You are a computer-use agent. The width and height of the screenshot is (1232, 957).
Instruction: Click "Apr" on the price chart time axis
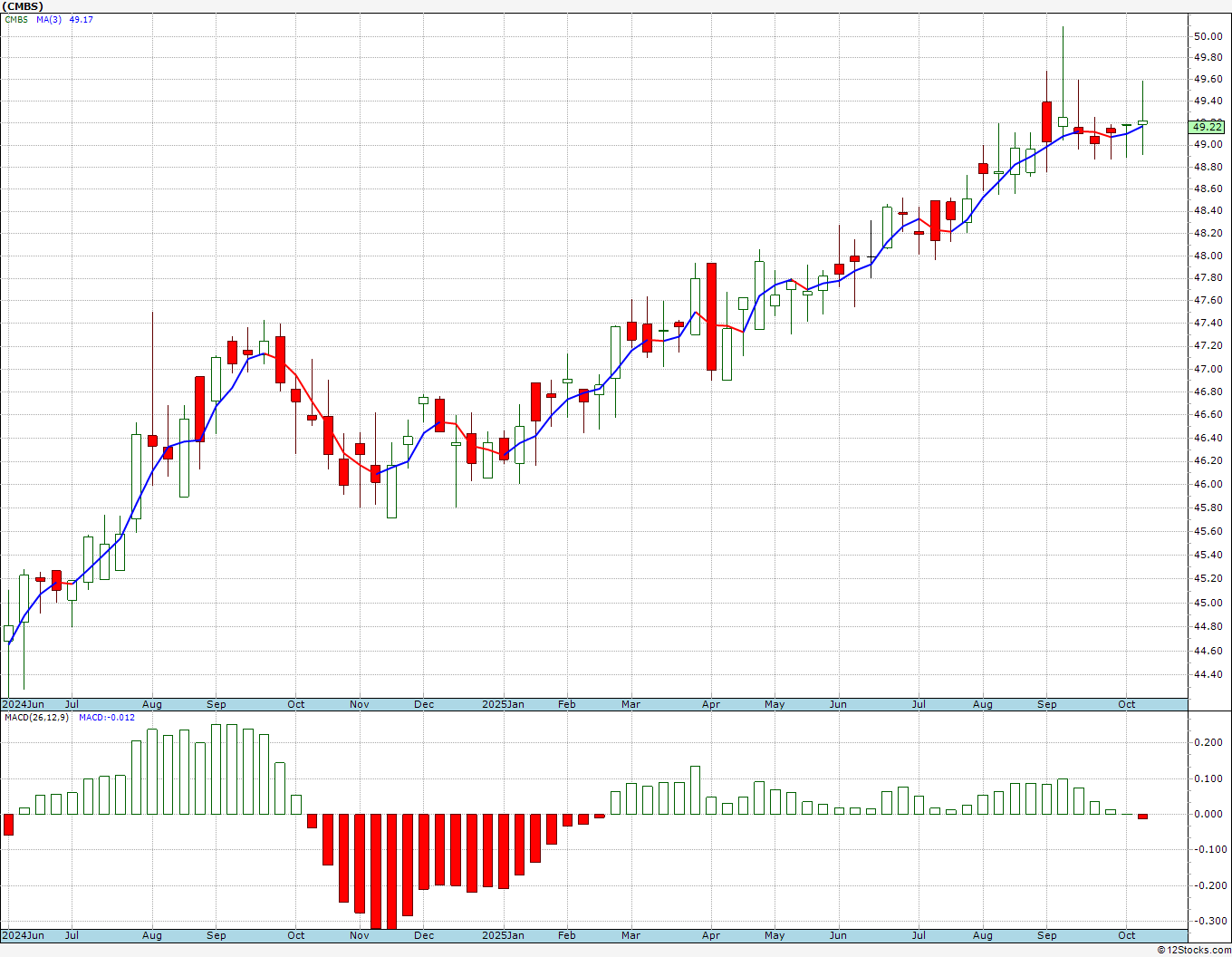[x=711, y=704]
